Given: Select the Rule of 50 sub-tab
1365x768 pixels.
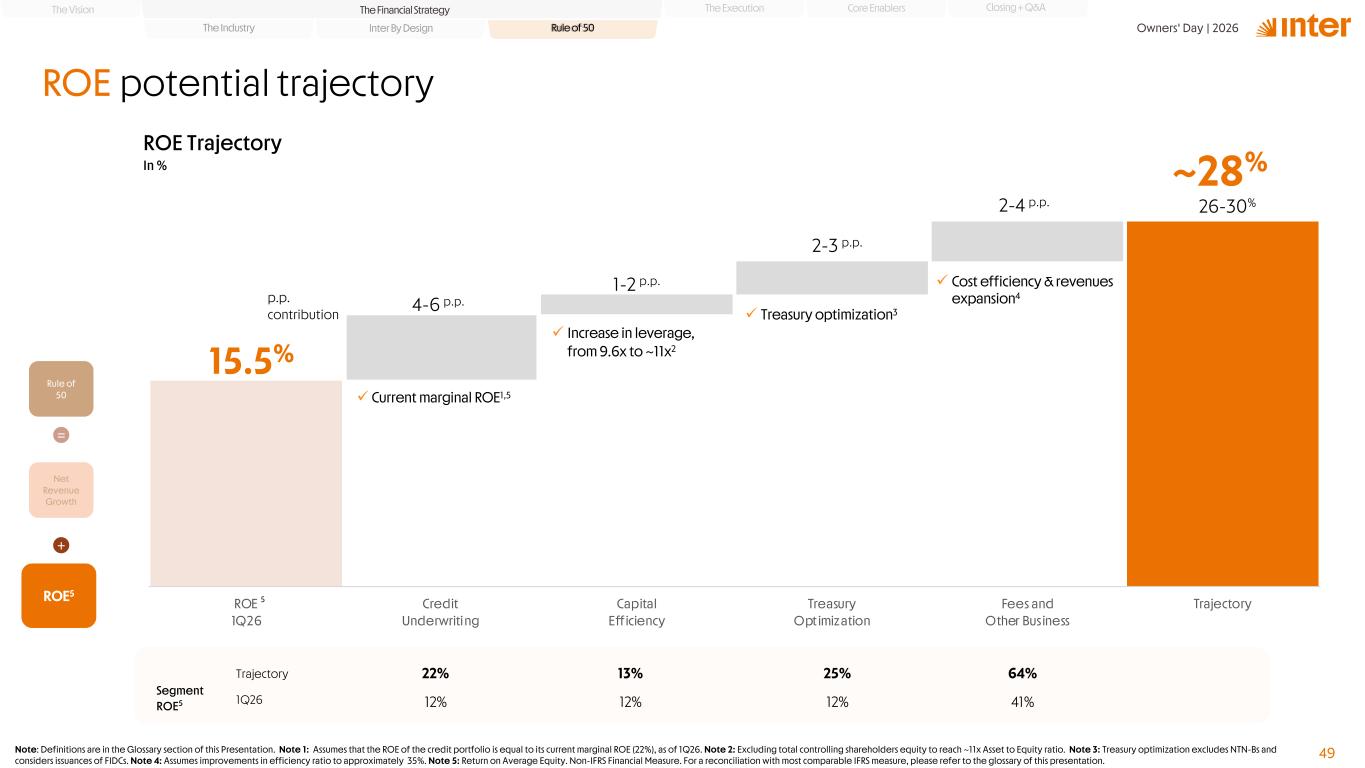Looking at the screenshot, I should coord(572,28).
